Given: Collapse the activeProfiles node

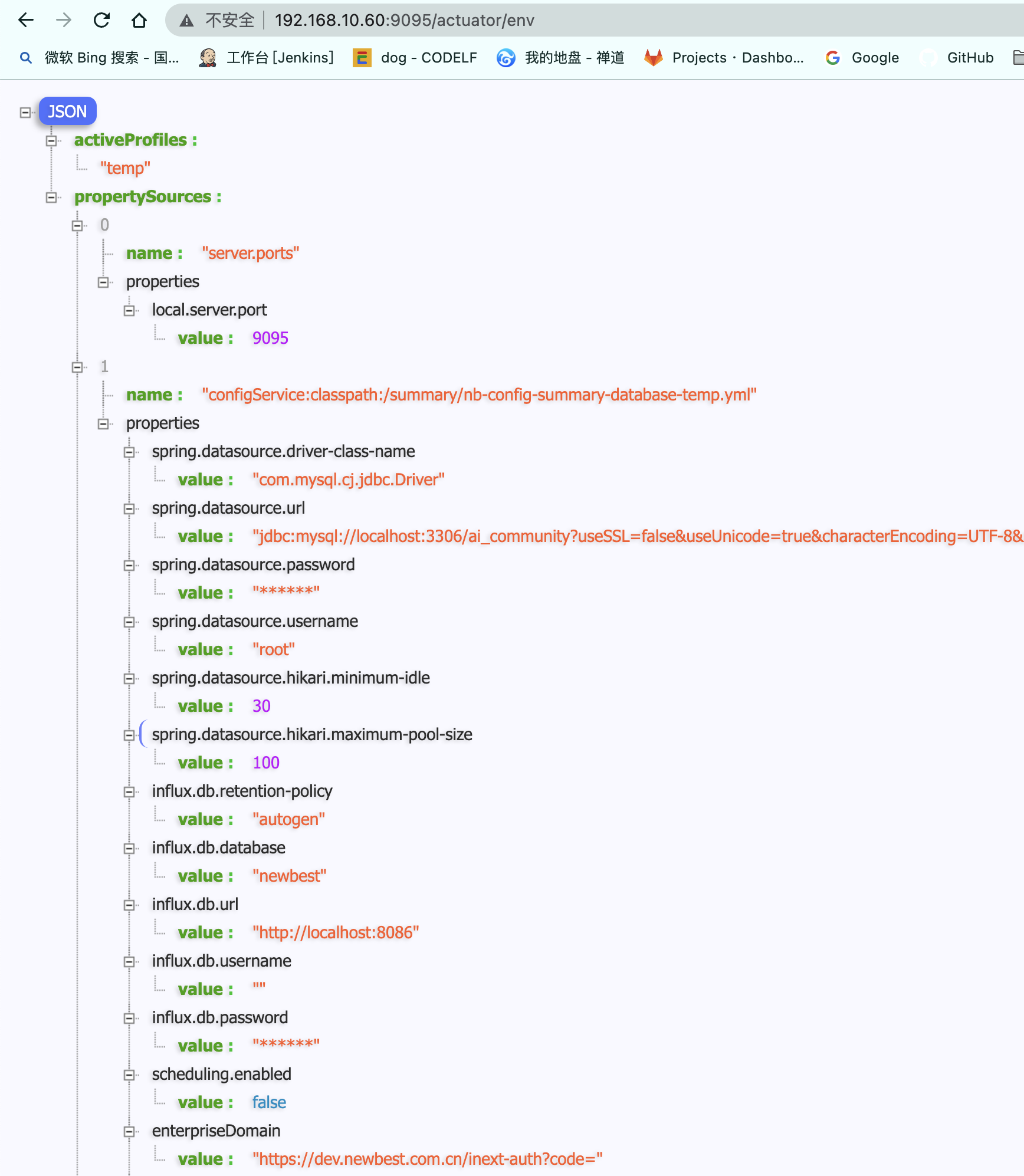Looking at the screenshot, I should 51,140.
